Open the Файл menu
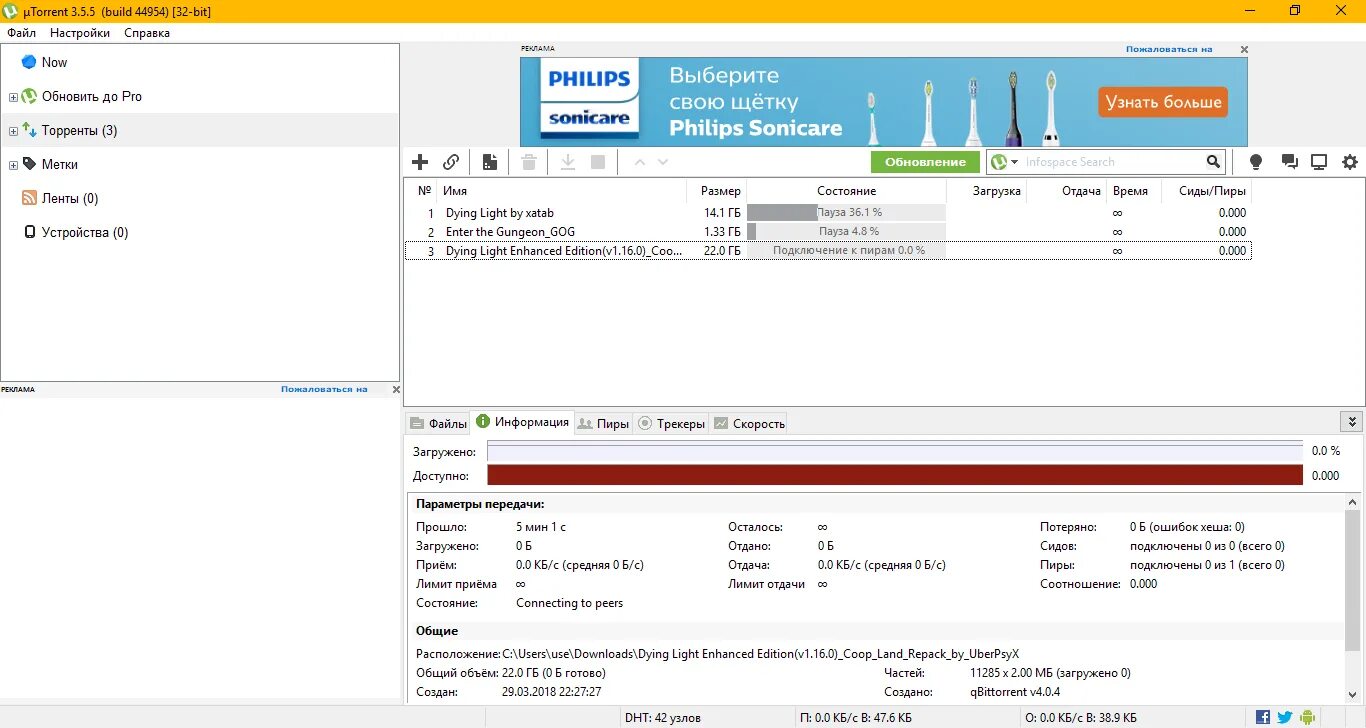Image resolution: width=1366 pixels, height=728 pixels. point(21,33)
